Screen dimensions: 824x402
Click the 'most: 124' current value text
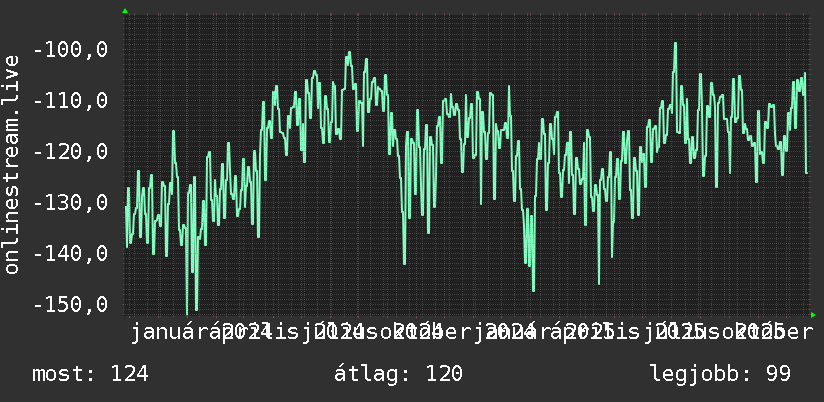pyautogui.click(x=90, y=374)
